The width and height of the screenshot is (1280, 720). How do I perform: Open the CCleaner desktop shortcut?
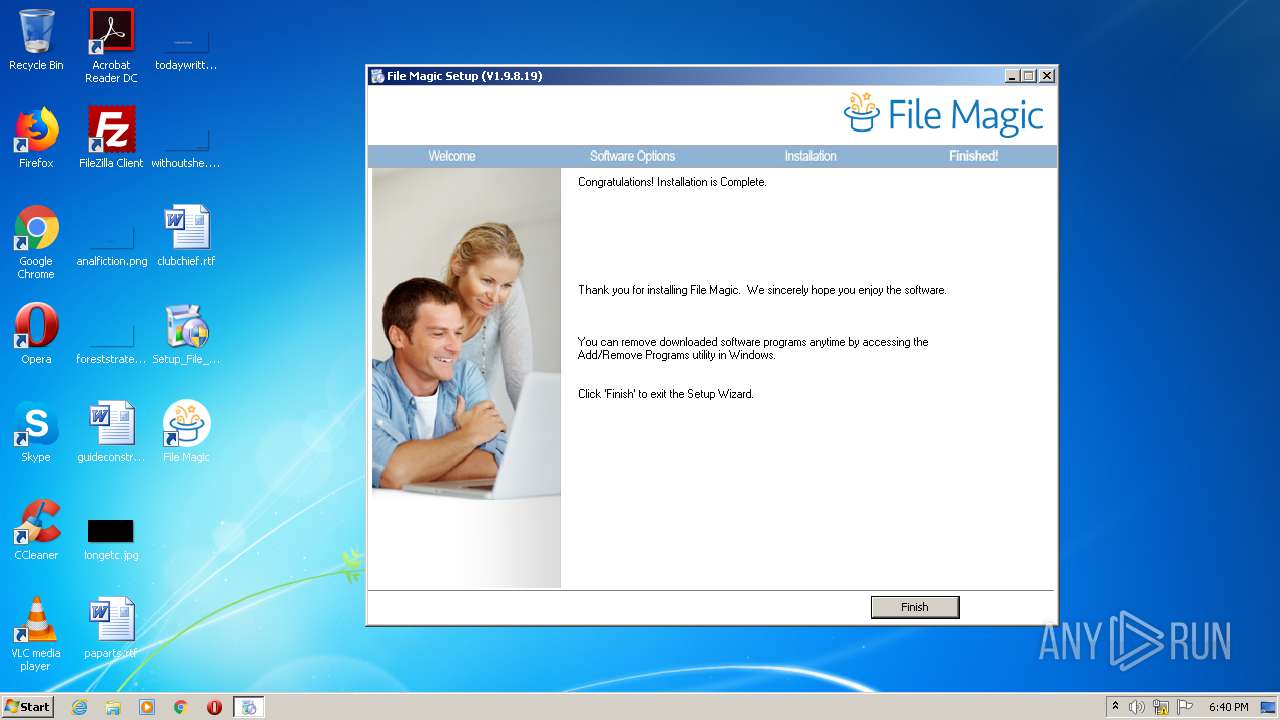point(36,530)
